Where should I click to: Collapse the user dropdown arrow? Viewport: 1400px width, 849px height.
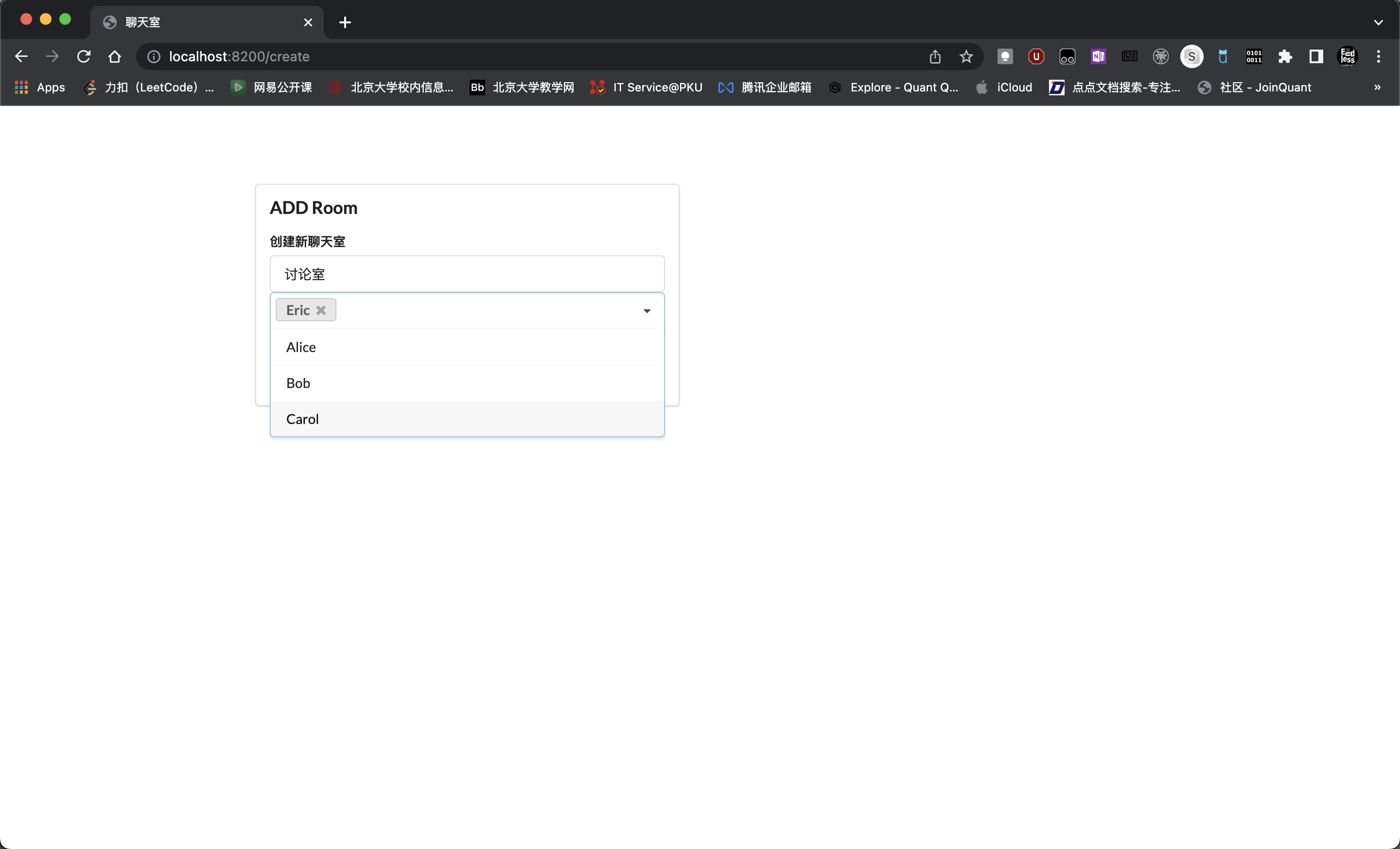(647, 311)
